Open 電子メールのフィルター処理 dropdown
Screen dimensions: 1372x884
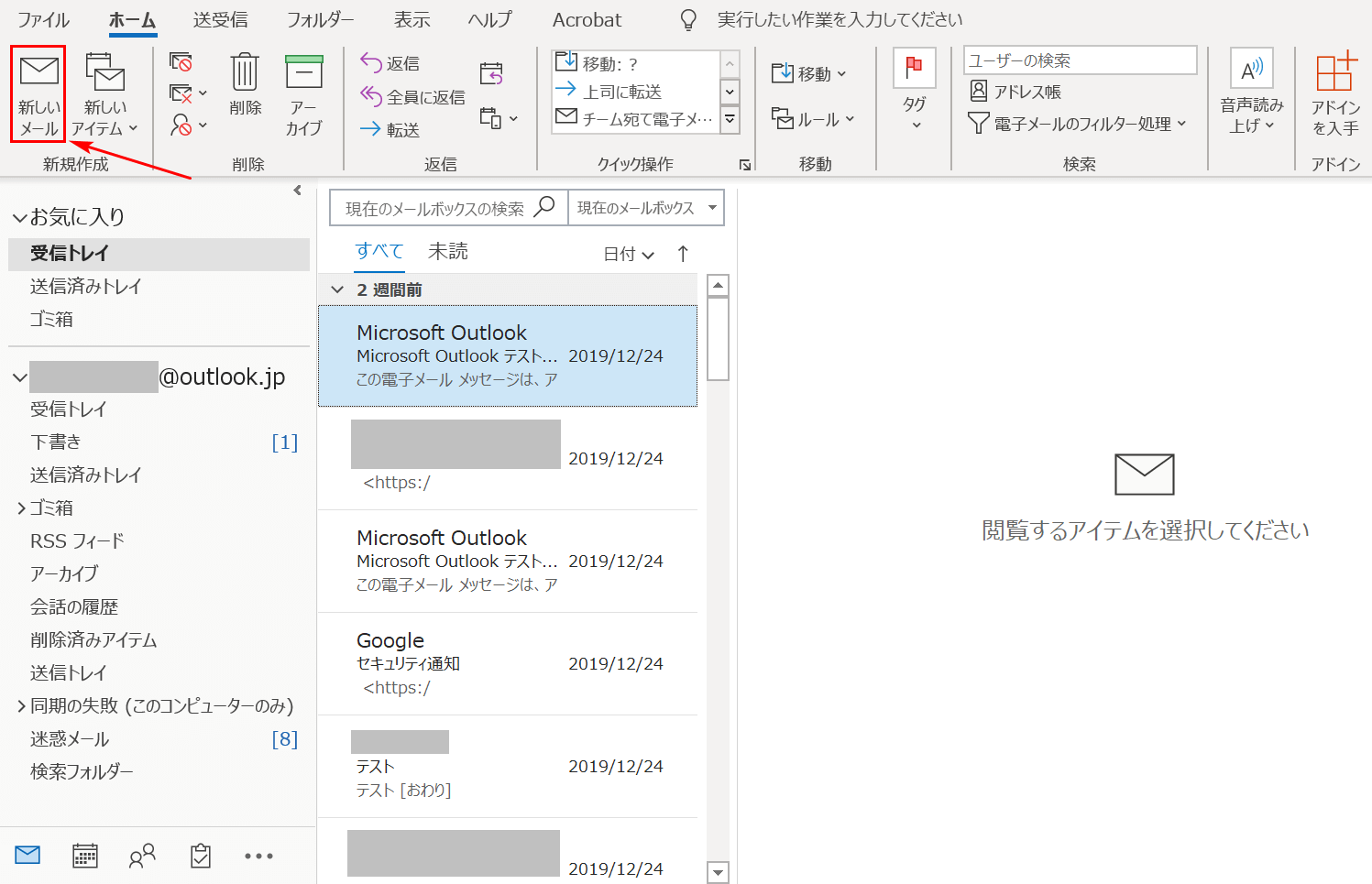coord(1078,123)
